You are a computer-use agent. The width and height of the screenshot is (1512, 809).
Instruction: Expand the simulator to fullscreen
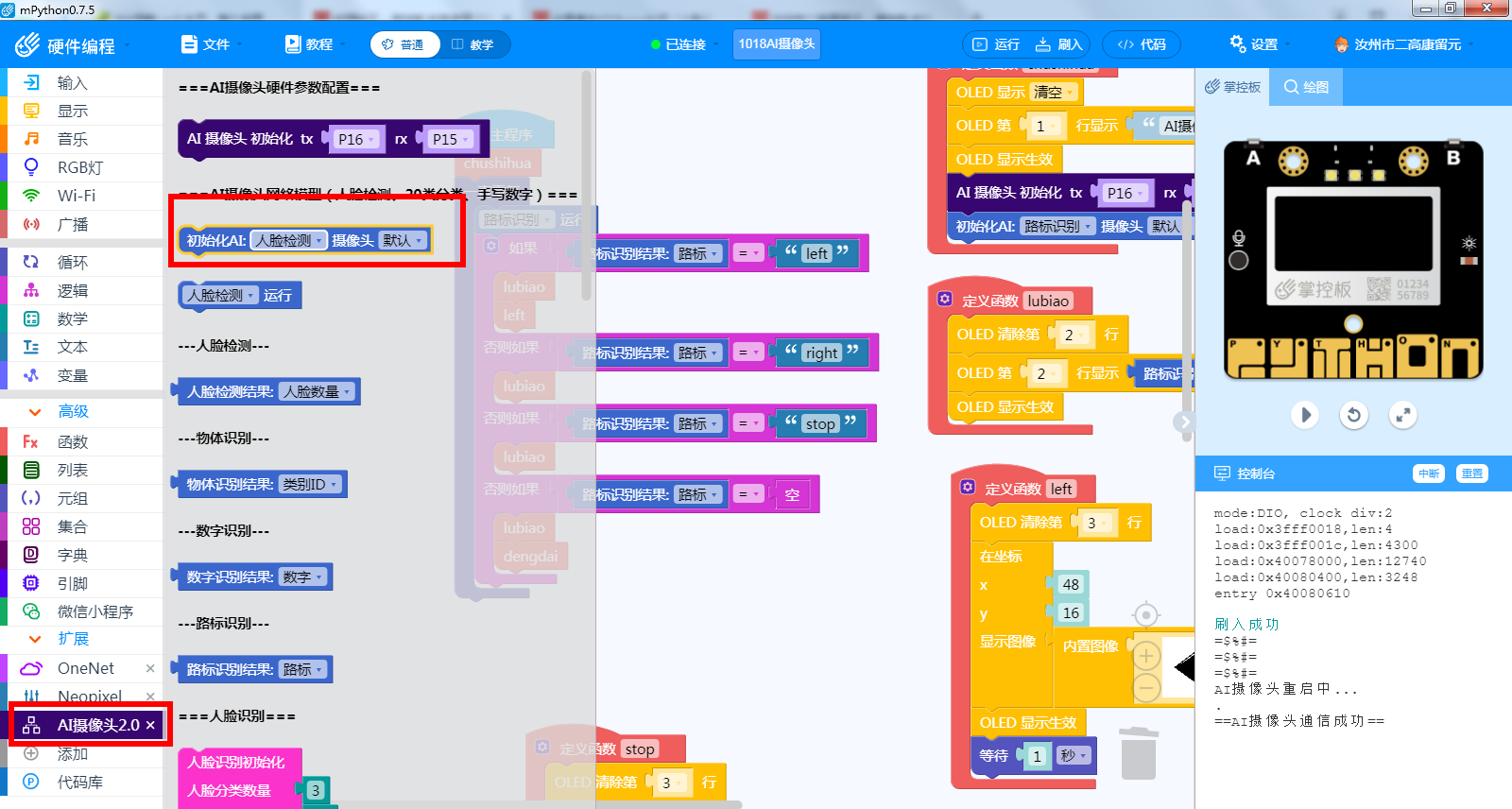coord(1403,415)
